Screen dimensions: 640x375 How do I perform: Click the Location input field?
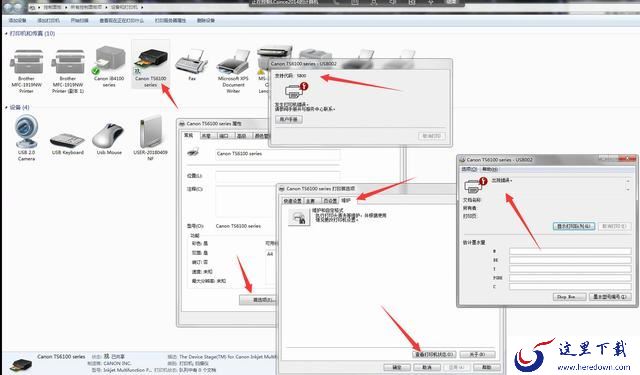tap(278, 176)
